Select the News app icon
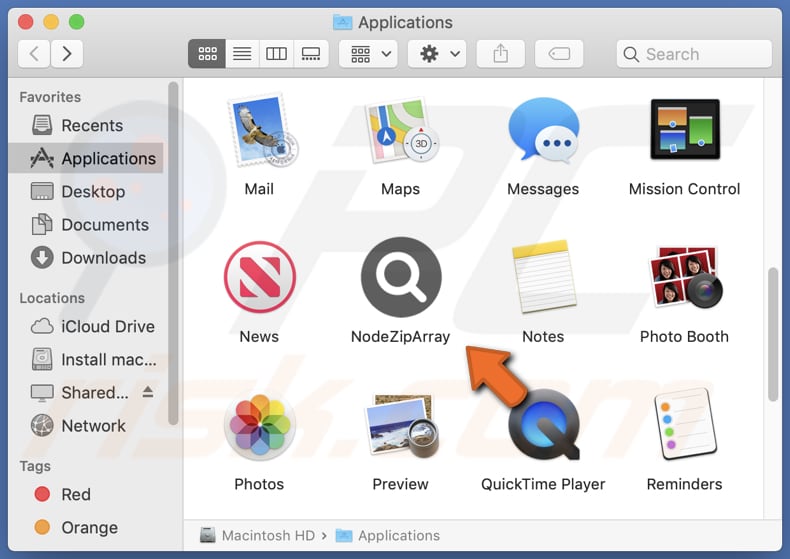Screen dimensions: 790x559 click(x=260, y=277)
